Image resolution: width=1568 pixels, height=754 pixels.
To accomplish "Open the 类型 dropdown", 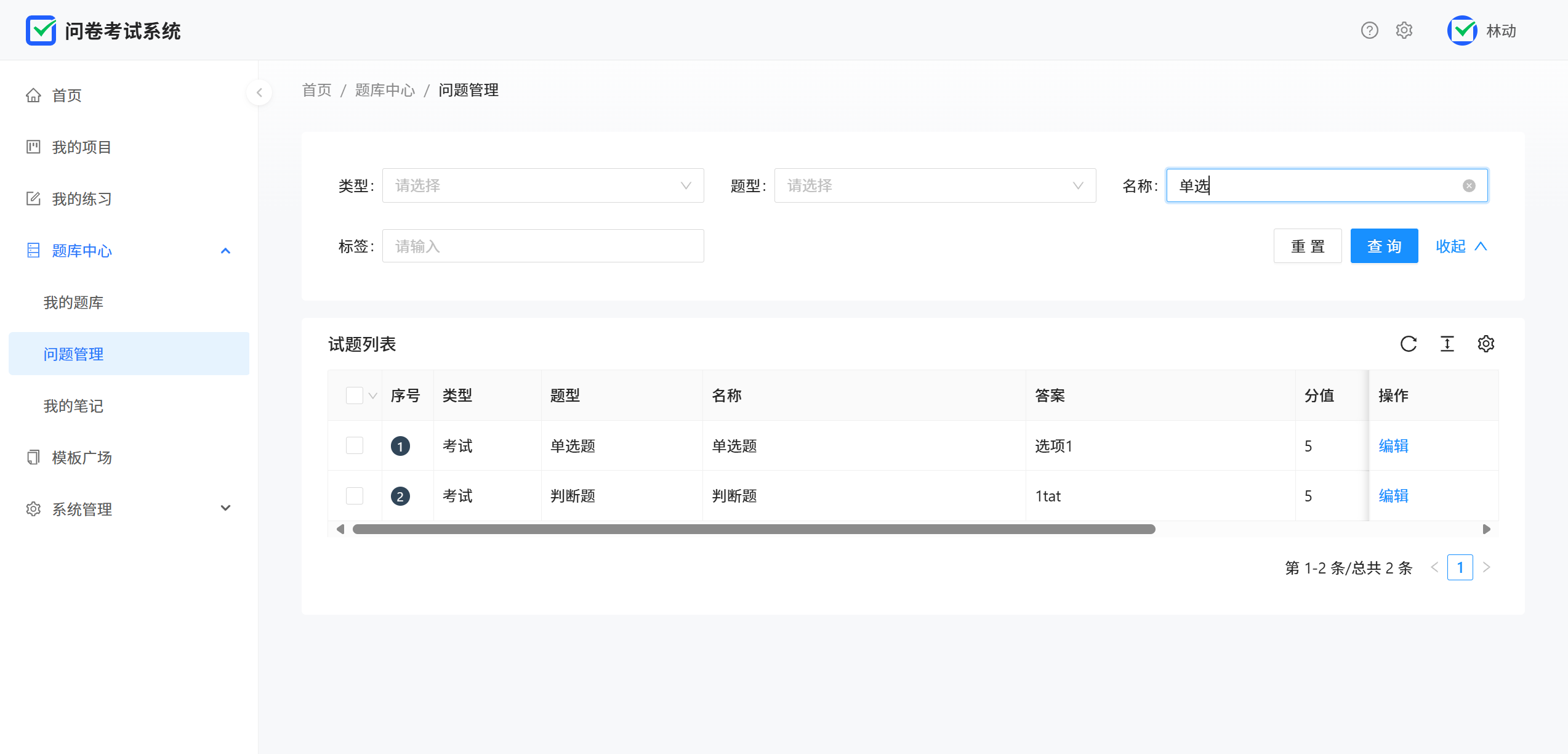I will pyautogui.click(x=542, y=185).
